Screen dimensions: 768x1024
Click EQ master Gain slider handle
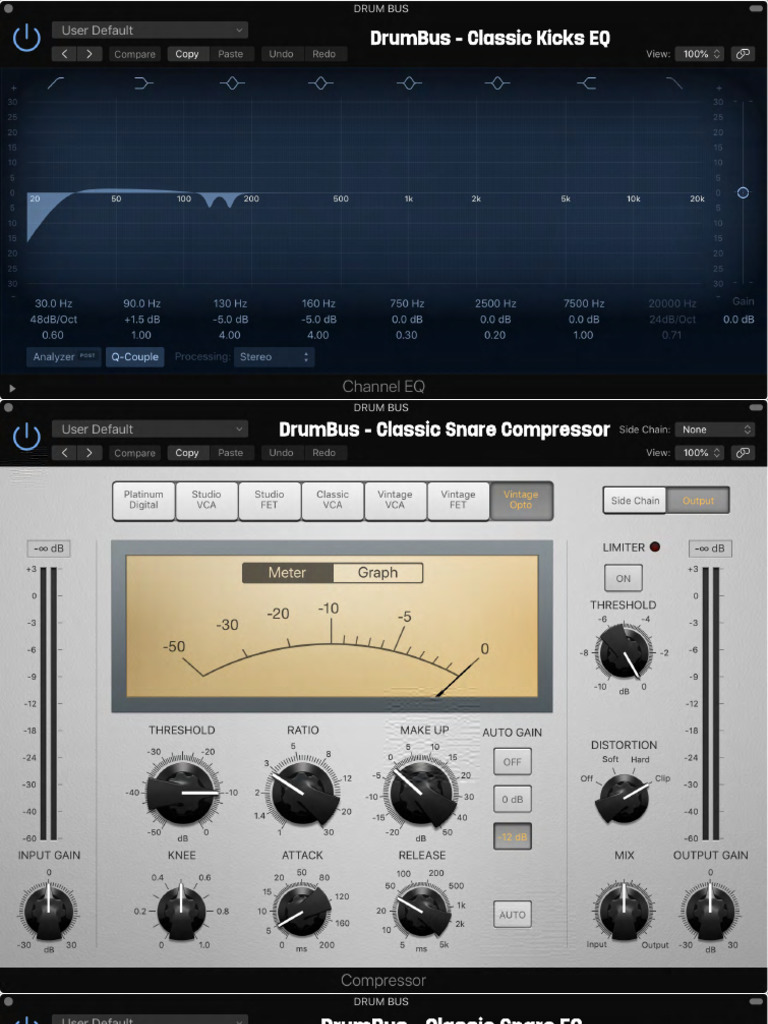click(x=743, y=193)
